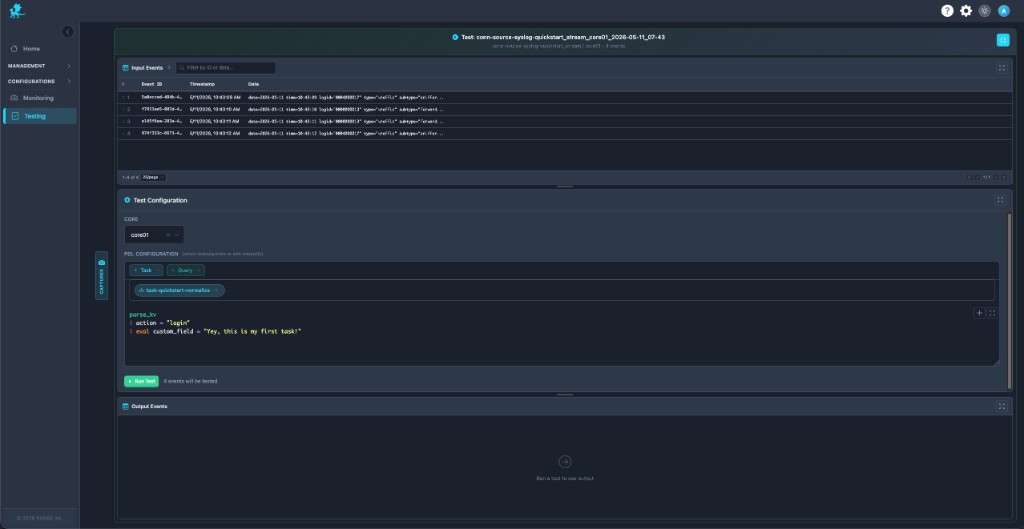Expand the code editor to fullscreen

pos(991,313)
